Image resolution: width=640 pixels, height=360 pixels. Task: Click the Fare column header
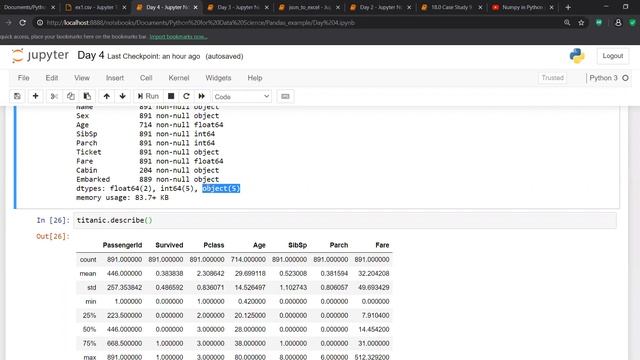tap(382, 245)
